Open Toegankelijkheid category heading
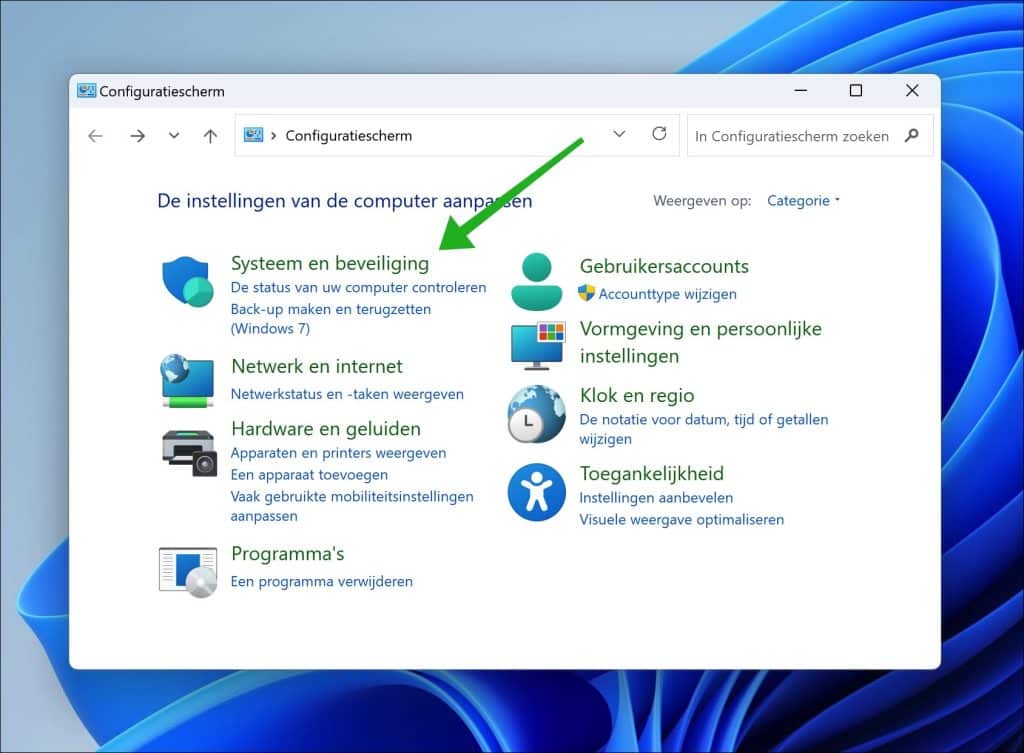This screenshot has width=1024, height=753. pos(652,473)
